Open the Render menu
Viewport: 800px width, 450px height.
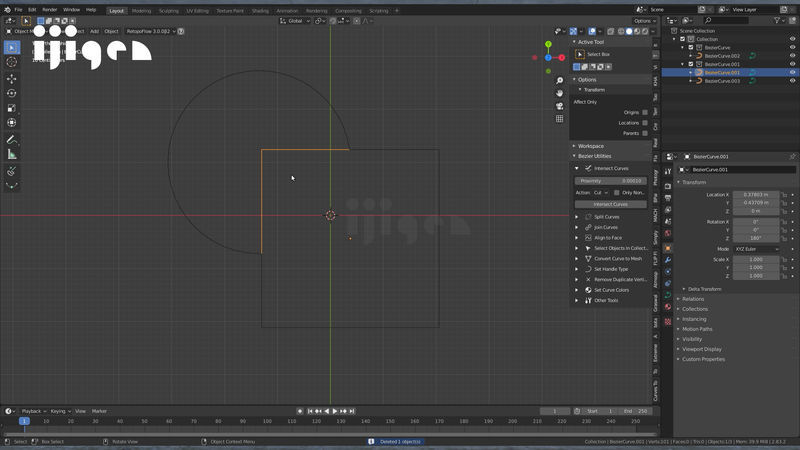(x=49, y=9)
